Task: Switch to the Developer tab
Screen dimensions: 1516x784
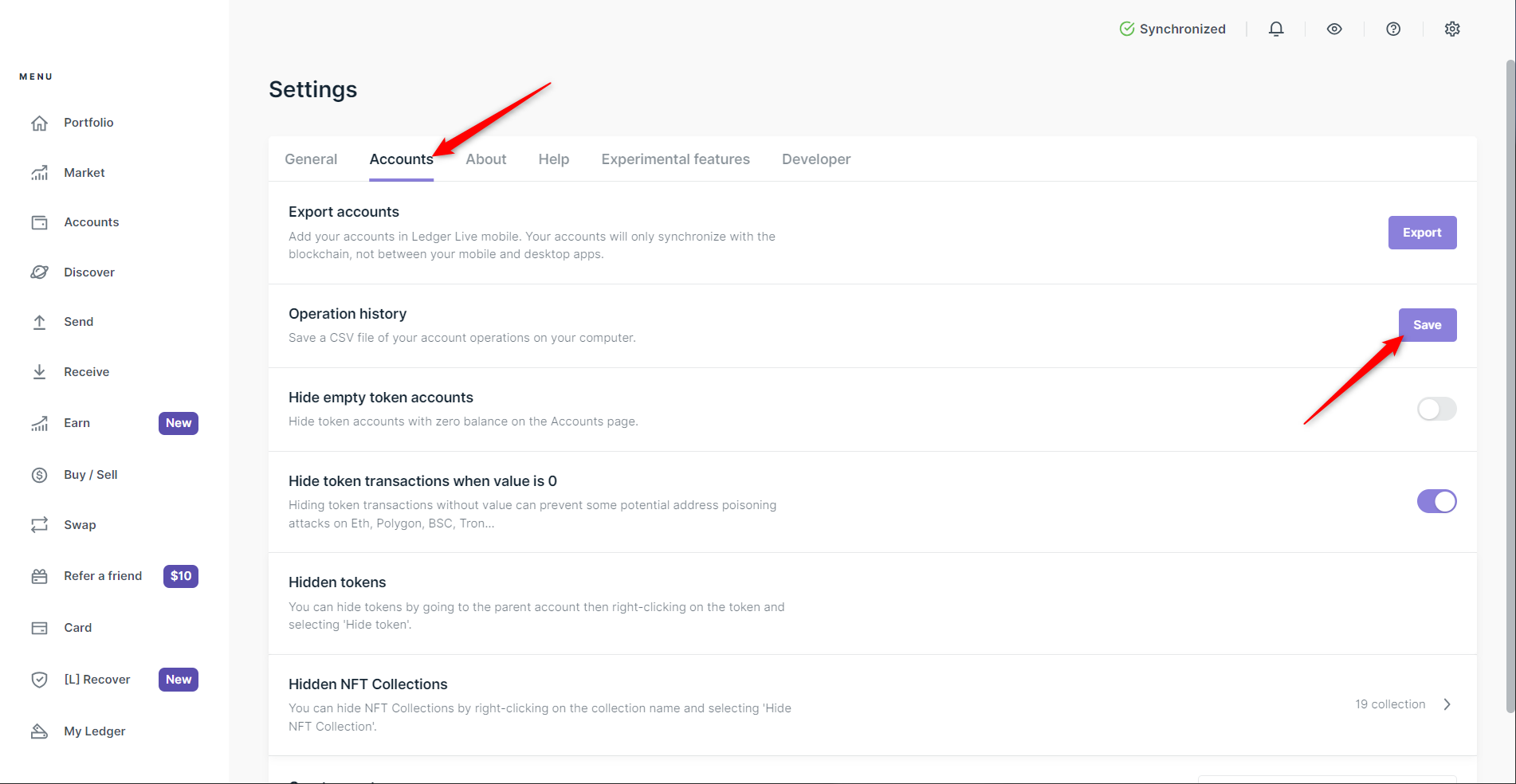Action: [815, 159]
